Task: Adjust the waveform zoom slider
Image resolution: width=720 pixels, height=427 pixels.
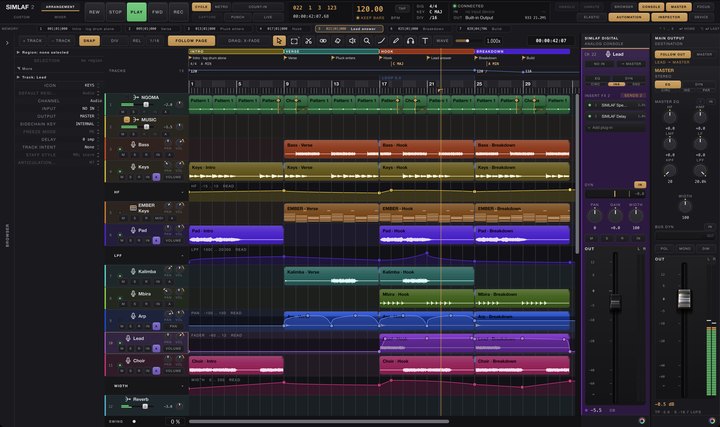Action: 467,41
